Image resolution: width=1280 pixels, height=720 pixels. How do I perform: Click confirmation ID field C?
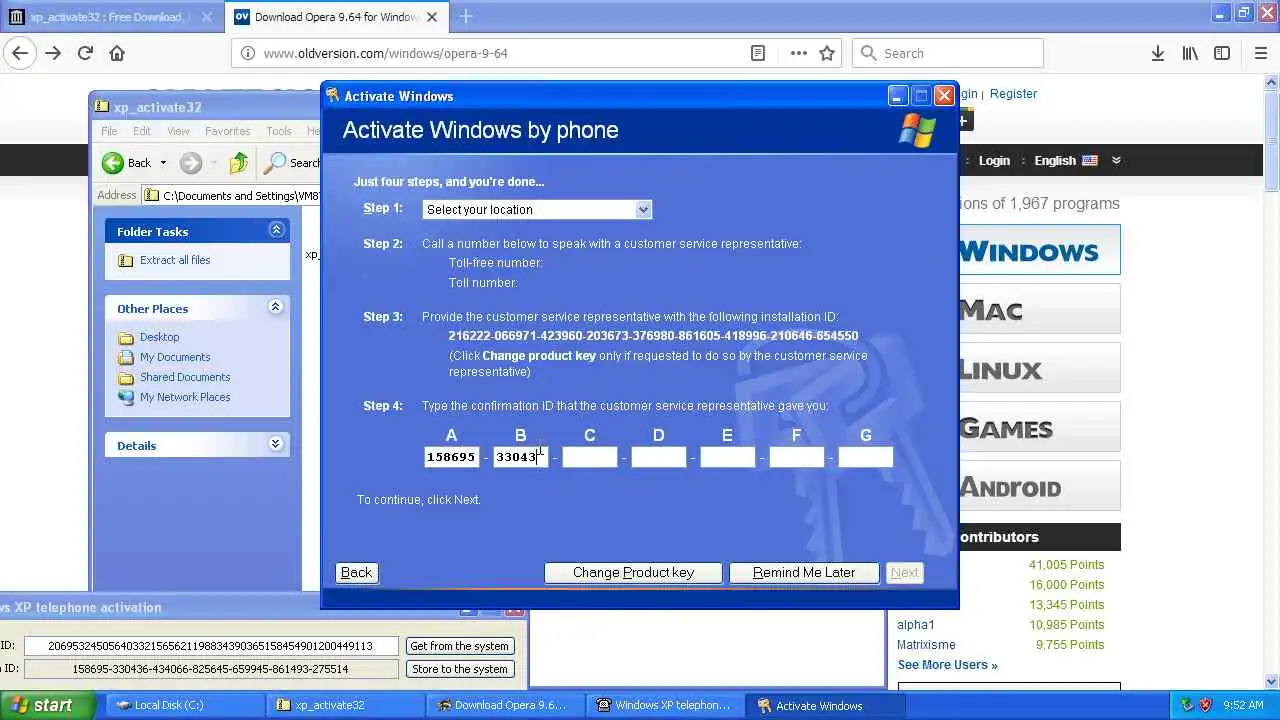coord(589,457)
